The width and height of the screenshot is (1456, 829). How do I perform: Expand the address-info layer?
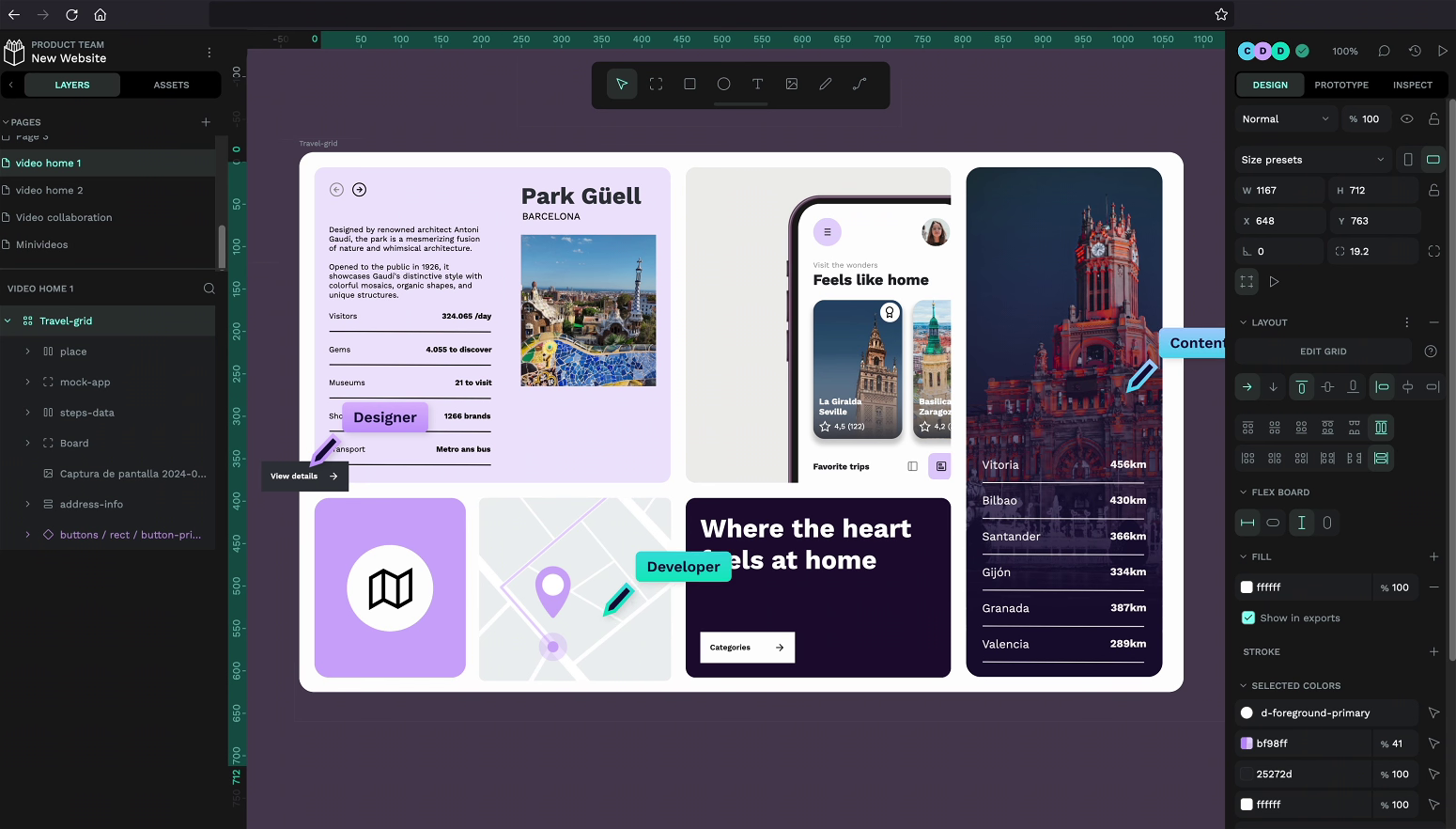point(27,504)
